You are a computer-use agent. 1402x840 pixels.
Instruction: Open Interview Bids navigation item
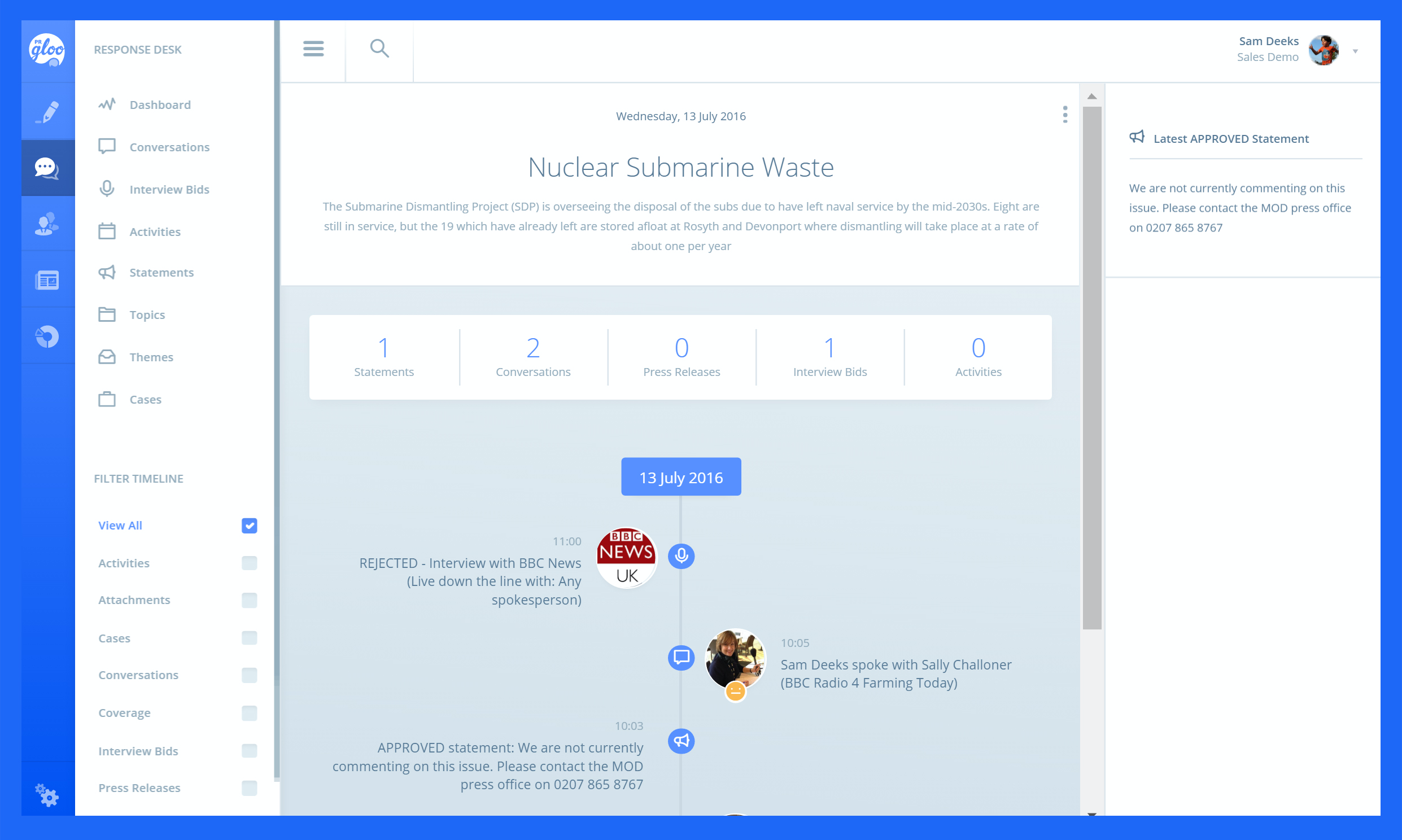click(x=169, y=190)
